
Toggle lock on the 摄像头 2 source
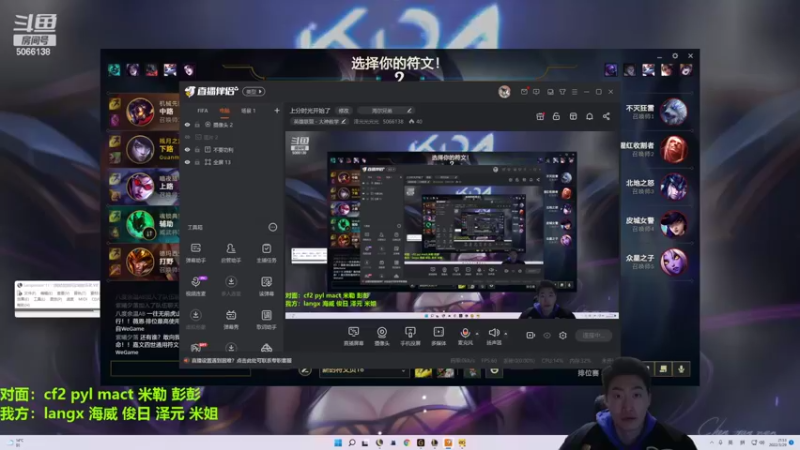197,124
